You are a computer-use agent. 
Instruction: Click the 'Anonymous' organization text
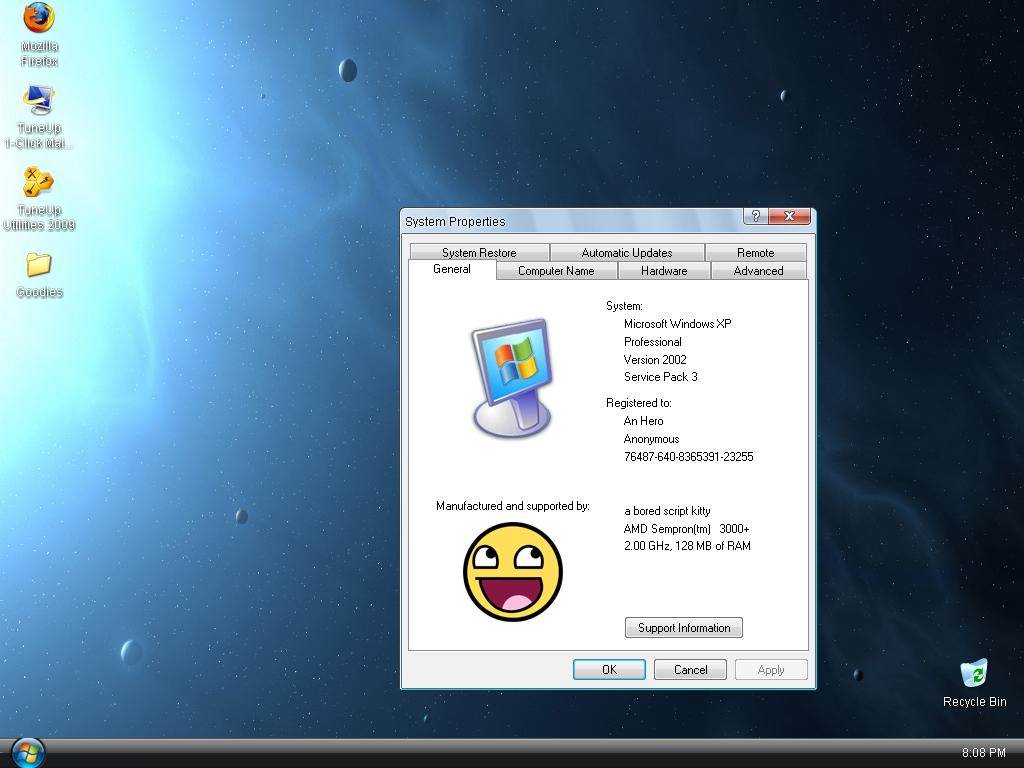tap(651, 439)
